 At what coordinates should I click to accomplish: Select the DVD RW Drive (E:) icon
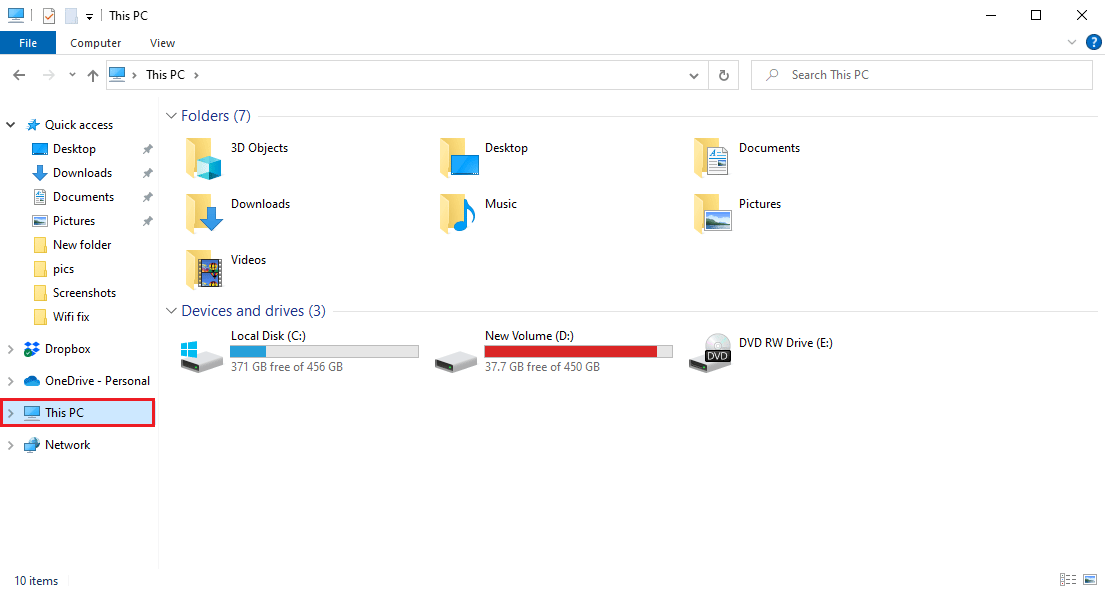click(710, 353)
